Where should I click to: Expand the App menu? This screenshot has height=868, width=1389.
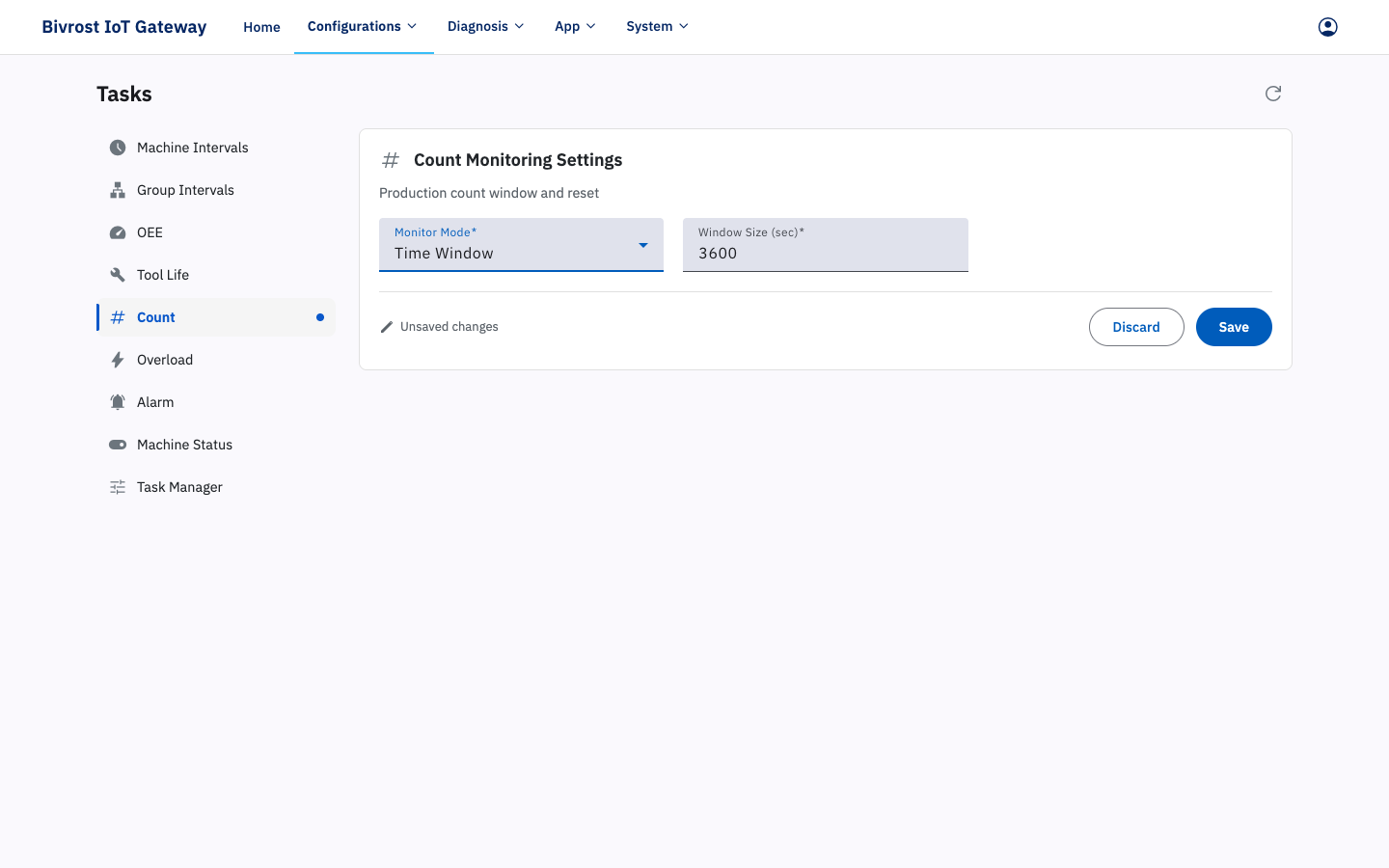click(576, 26)
